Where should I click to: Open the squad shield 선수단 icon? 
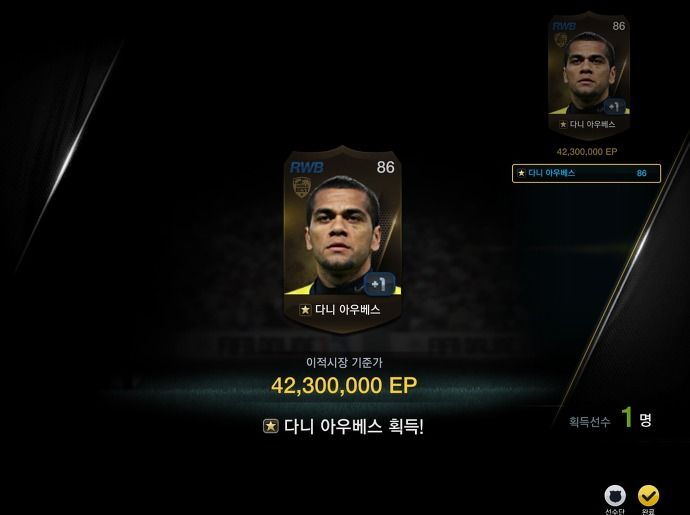[x=615, y=496]
